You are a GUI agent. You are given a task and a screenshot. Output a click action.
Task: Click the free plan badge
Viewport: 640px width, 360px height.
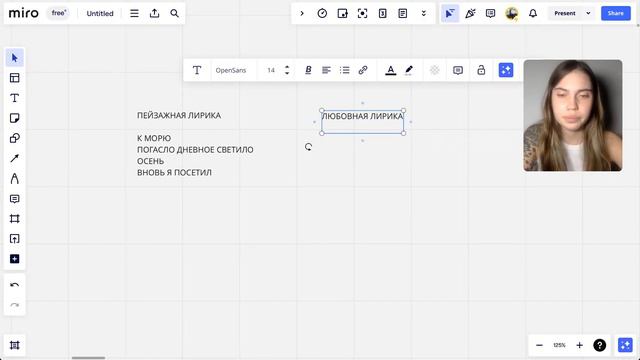point(58,13)
